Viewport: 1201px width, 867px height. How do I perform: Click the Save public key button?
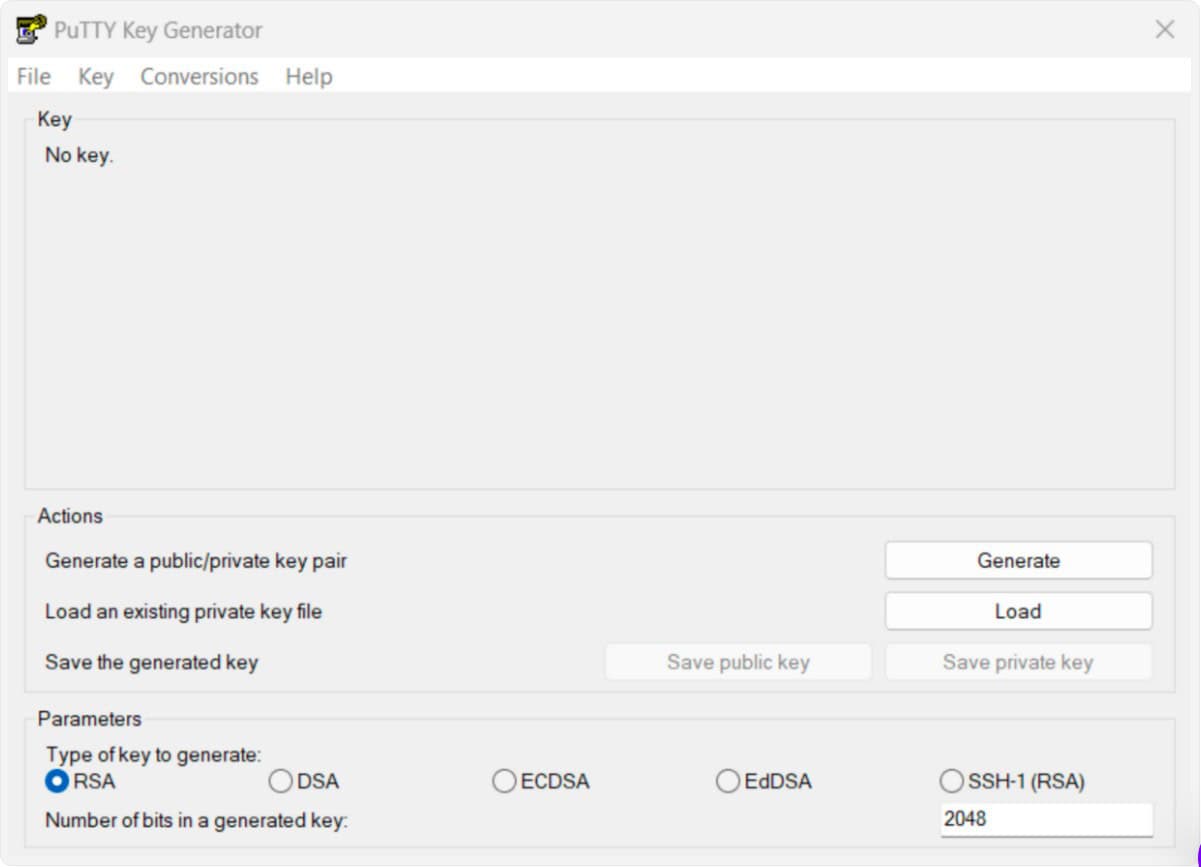[x=738, y=663]
